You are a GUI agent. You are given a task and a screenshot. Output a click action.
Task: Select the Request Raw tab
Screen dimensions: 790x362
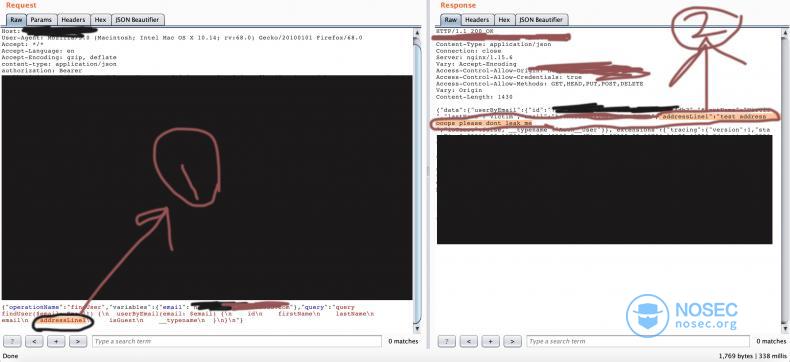click(x=16, y=20)
